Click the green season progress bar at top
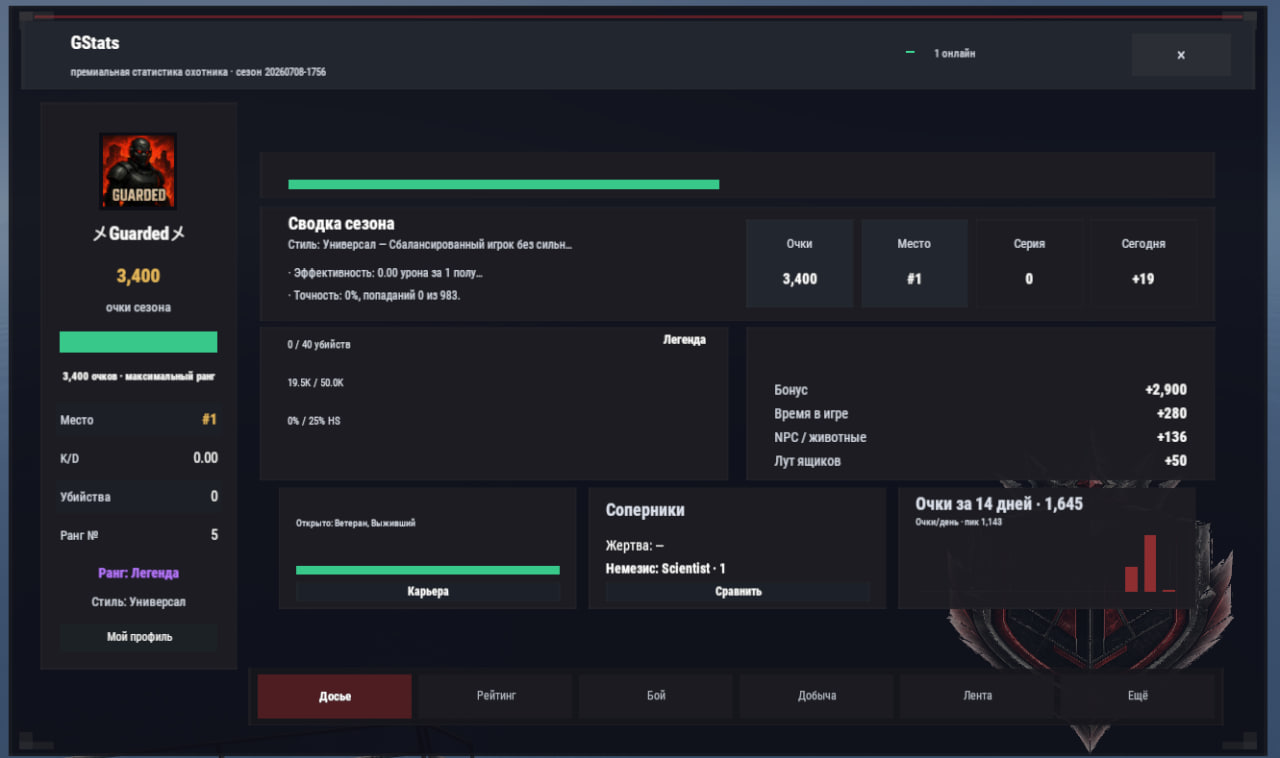This screenshot has width=1280, height=758. [504, 184]
